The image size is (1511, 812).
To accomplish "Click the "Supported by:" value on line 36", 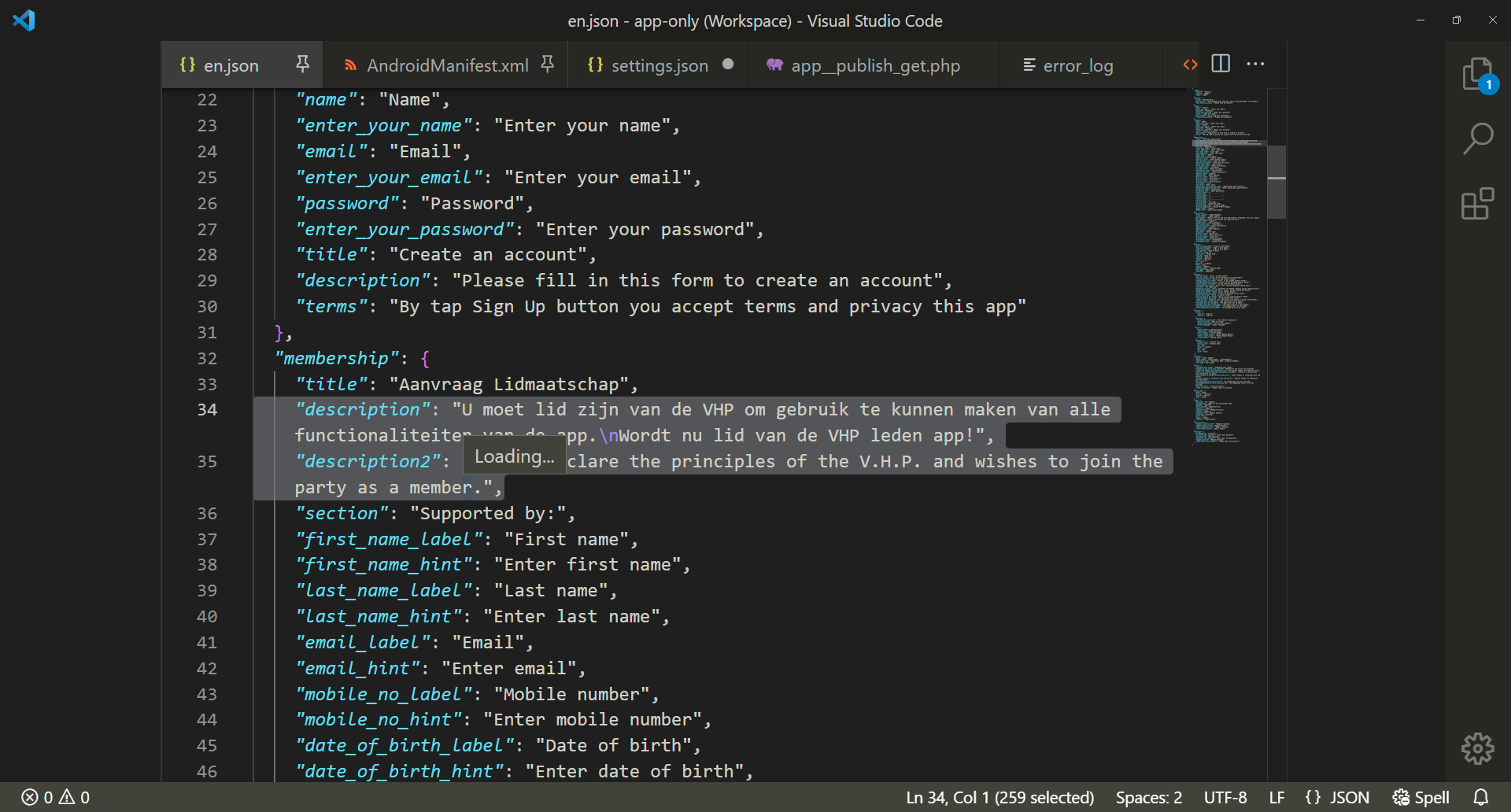I will 488,514.
